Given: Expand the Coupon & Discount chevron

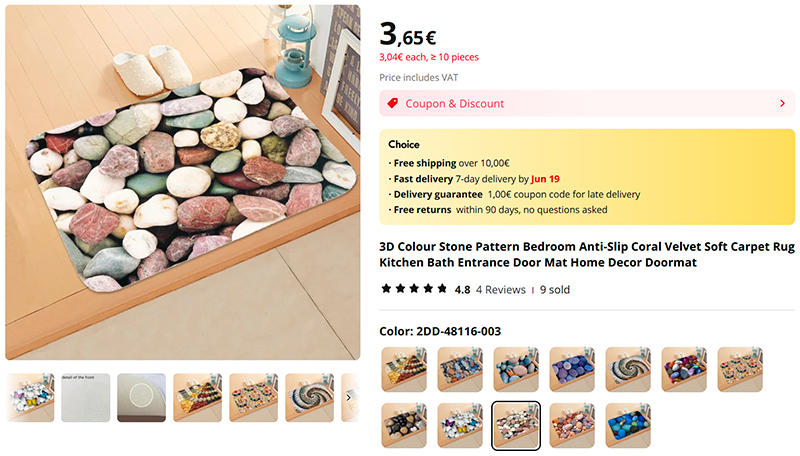Looking at the screenshot, I should pyautogui.click(x=781, y=103).
